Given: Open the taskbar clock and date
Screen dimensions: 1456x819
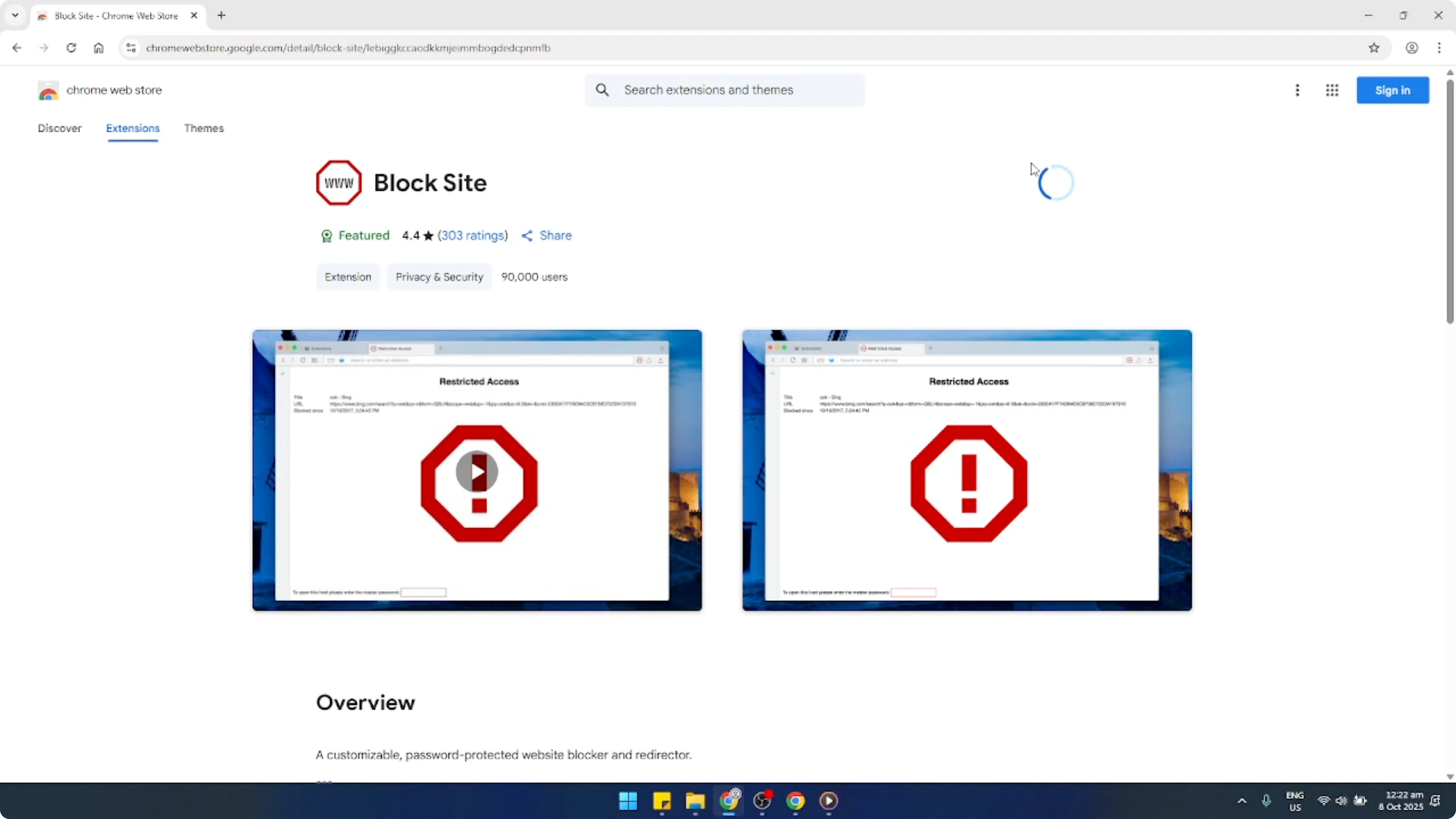Looking at the screenshot, I should (x=1401, y=800).
